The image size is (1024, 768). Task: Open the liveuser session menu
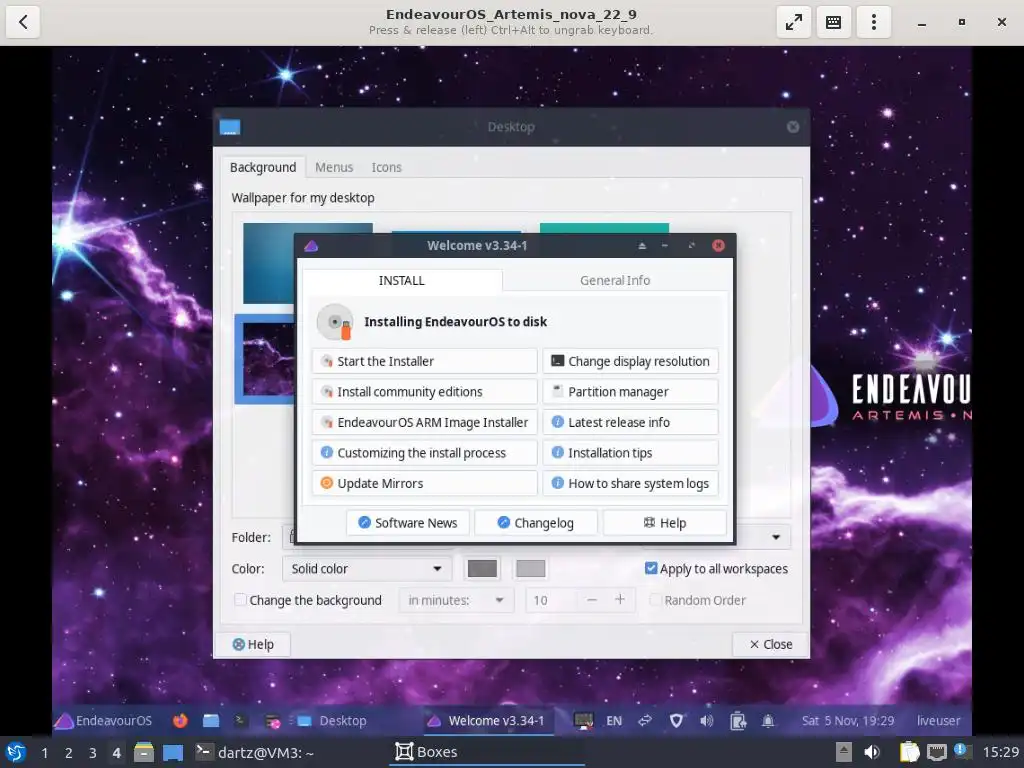pyautogui.click(x=938, y=720)
